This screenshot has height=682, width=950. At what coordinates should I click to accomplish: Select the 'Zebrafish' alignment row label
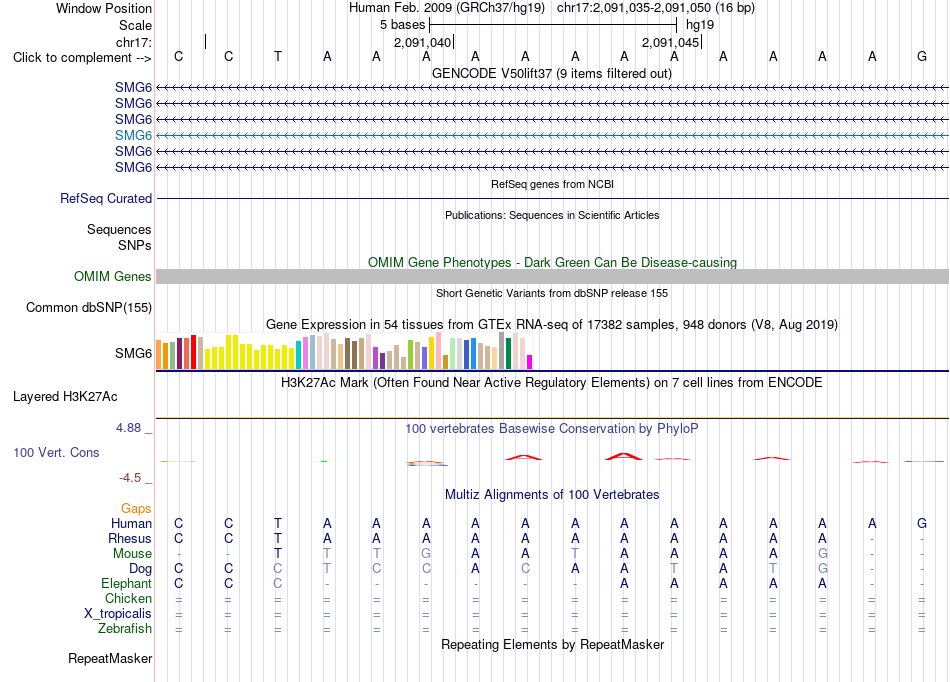[x=125, y=629]
